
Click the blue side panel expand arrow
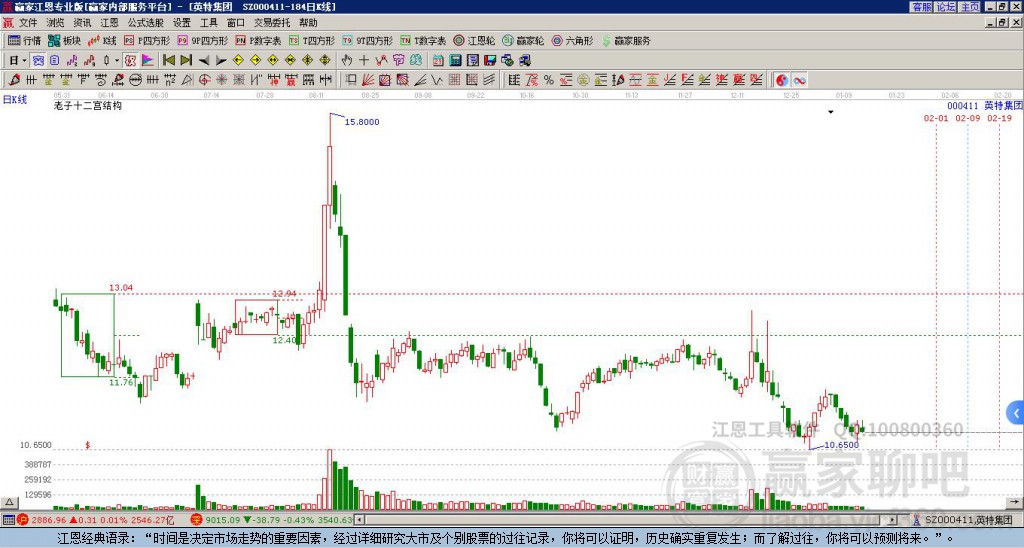pos(1016,413)
